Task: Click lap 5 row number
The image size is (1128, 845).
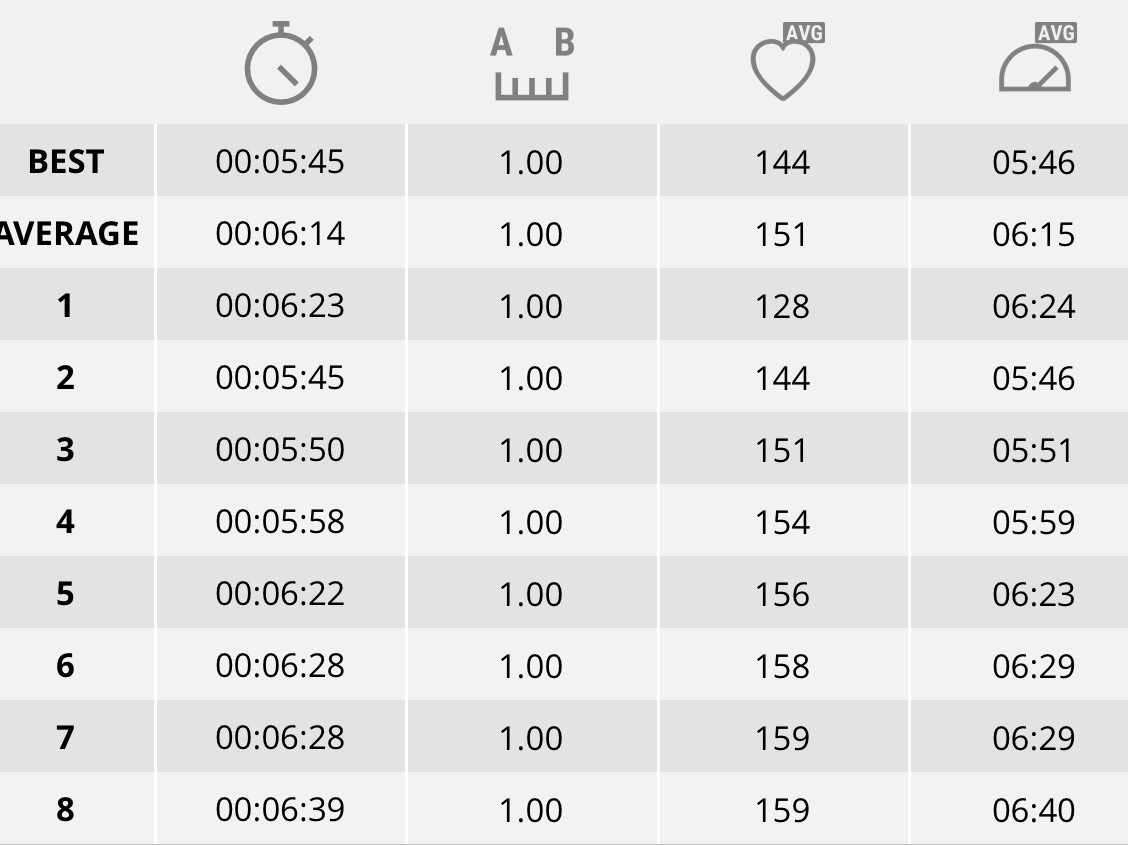Action: (65, 593)
